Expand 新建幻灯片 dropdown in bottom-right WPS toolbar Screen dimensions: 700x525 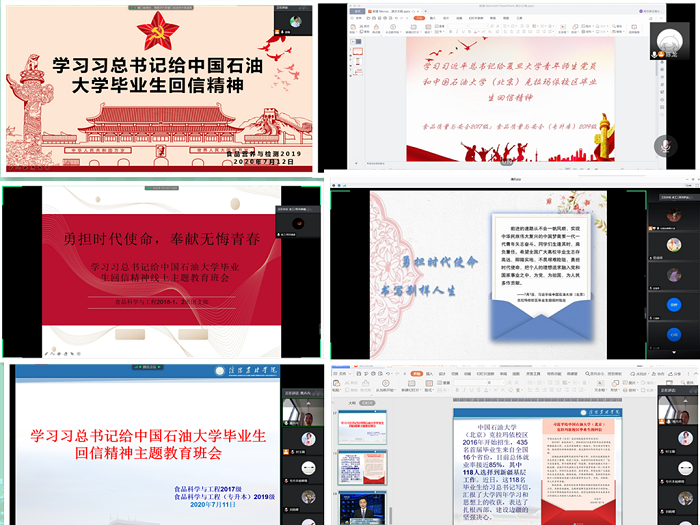coord(408,391)
